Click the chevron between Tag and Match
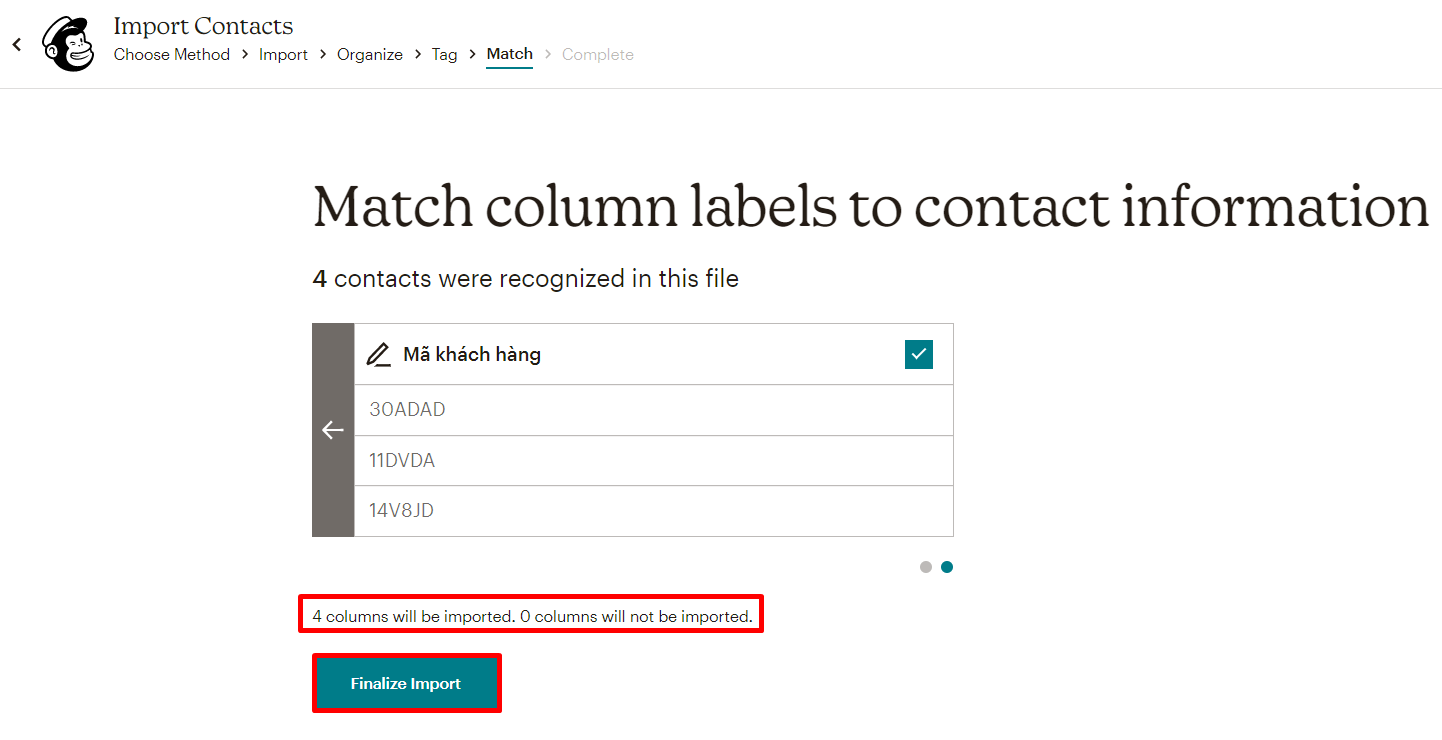 (471, 54)
